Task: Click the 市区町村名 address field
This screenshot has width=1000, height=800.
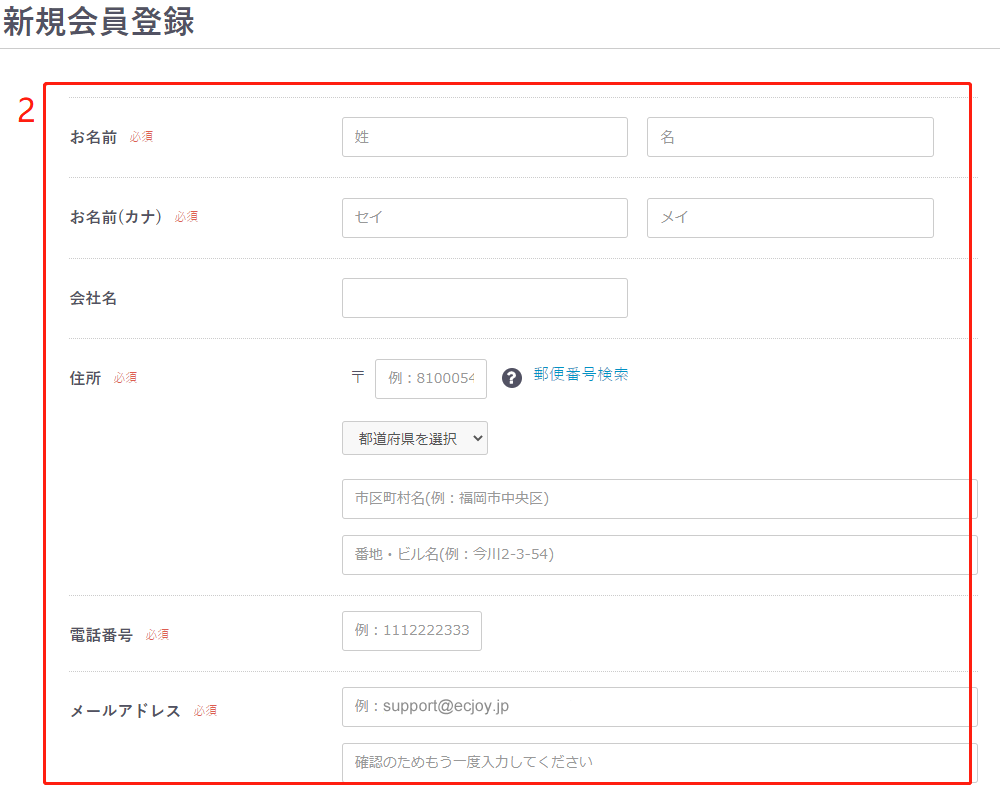Action: (x=658, y=498)
